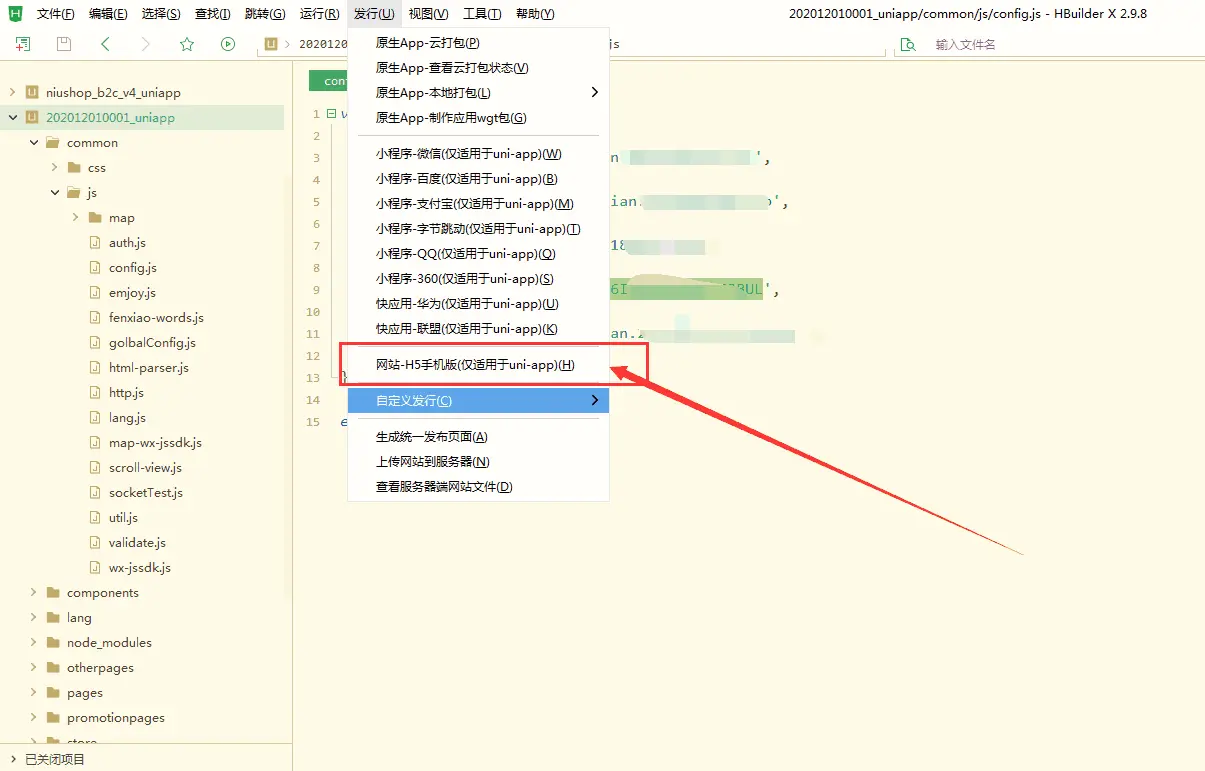1205x771 pixels.
Task: Open http.js in the file tree
Action: (126, 393)
